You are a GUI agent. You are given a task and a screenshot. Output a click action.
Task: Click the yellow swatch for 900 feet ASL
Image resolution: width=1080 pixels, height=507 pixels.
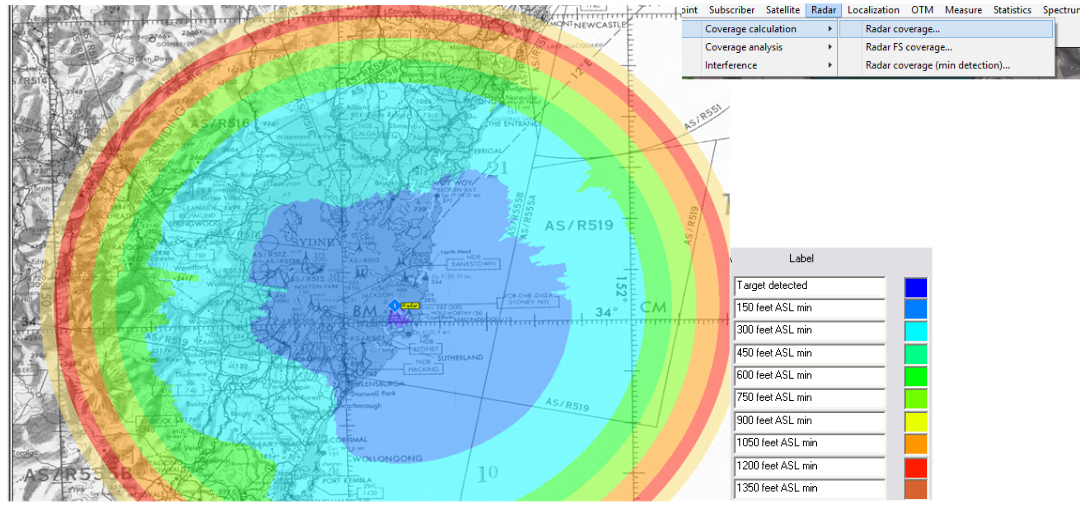click(915, 421)
